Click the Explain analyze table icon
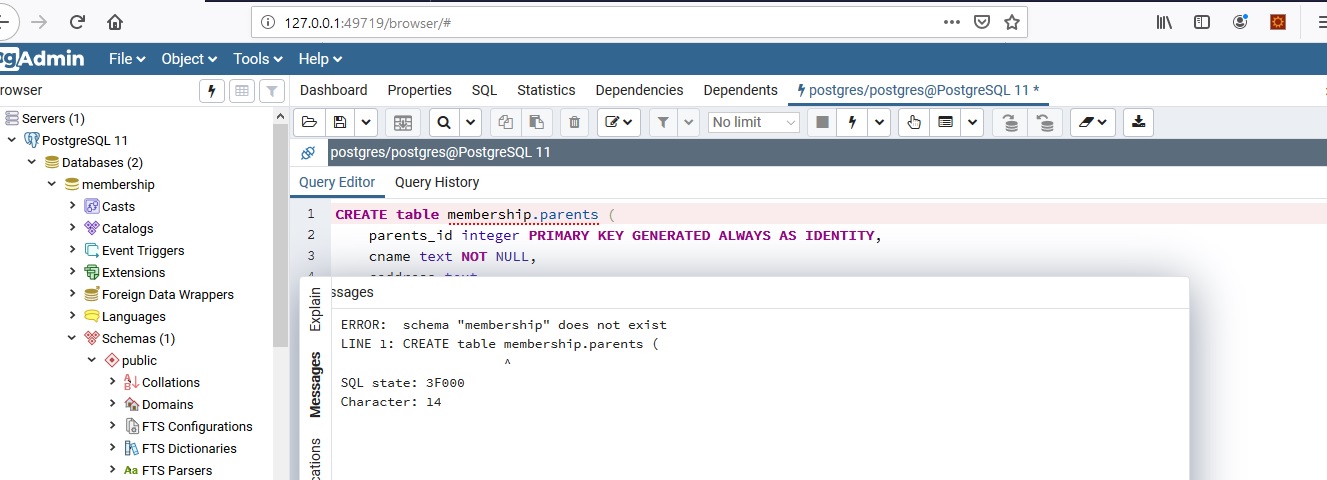Image resolution: width=1327 pixels, height=480 pixels. point(944,122)
